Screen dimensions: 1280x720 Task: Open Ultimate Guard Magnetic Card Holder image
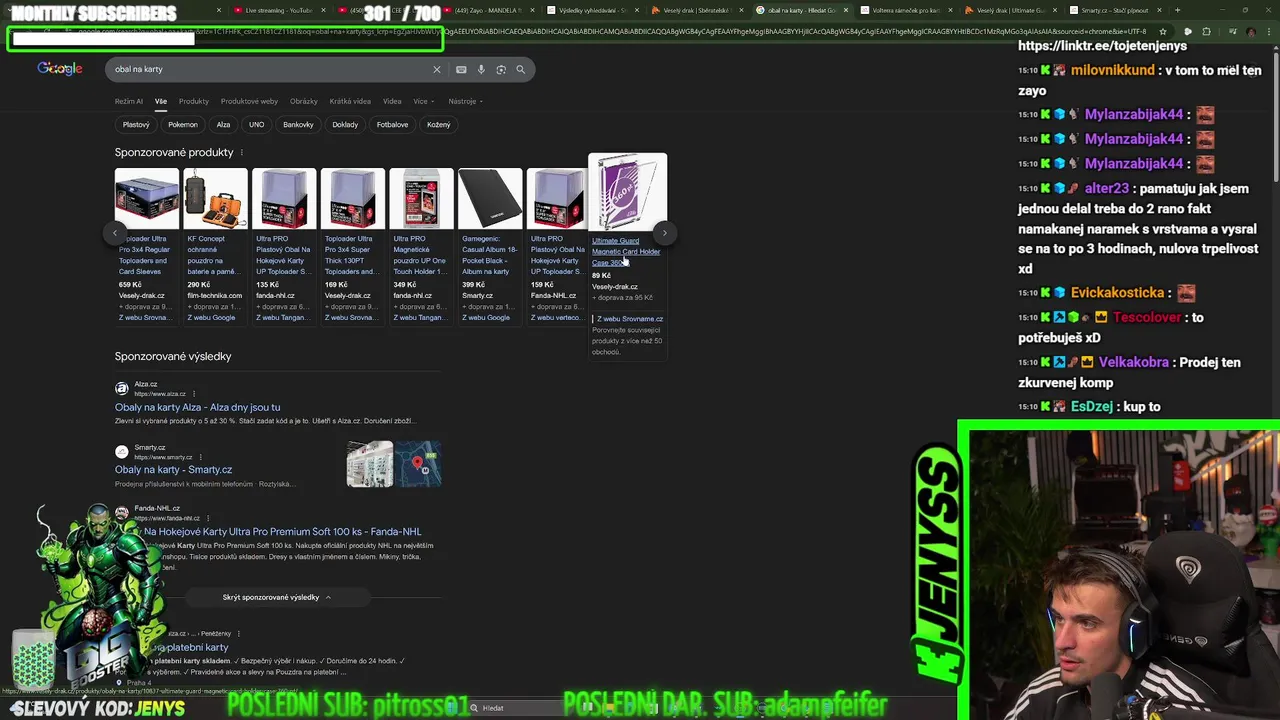627,192
